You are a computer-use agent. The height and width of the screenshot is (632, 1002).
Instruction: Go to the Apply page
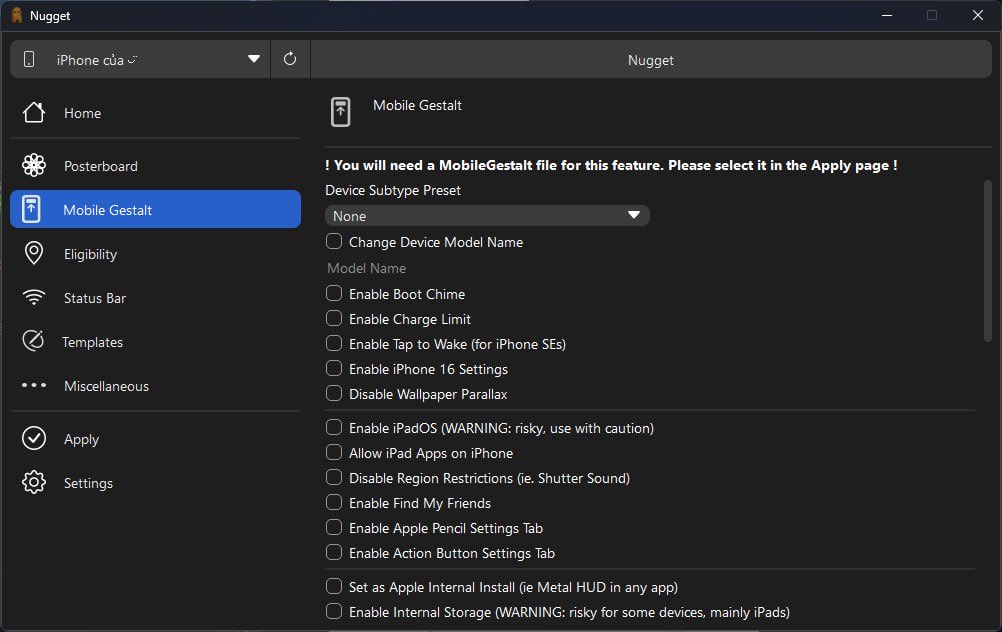[155, 440]
